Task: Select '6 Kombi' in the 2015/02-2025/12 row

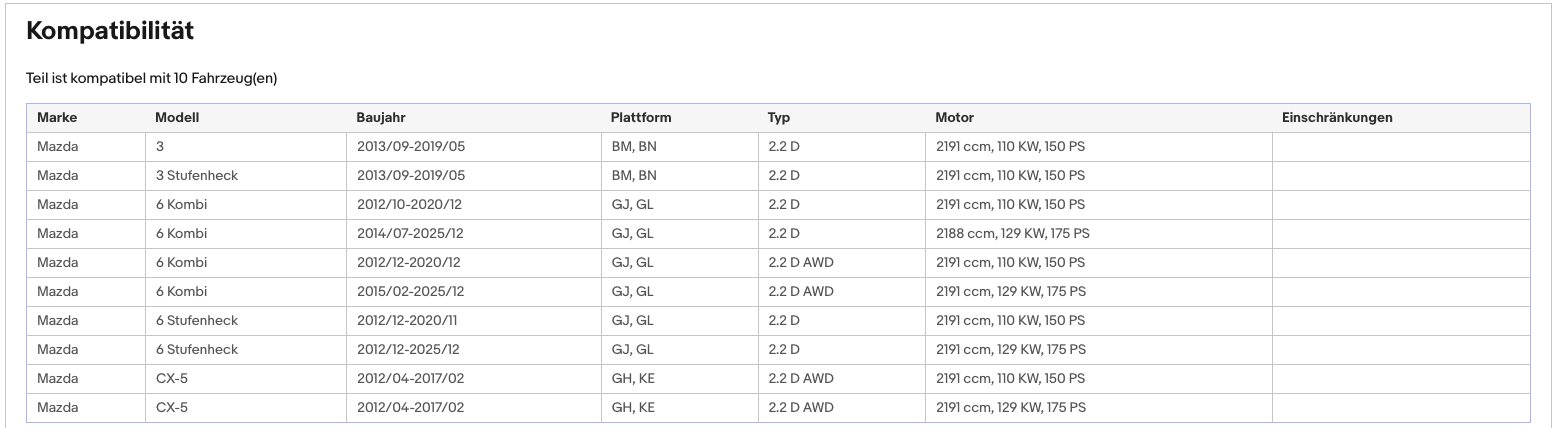Action: 182,292
